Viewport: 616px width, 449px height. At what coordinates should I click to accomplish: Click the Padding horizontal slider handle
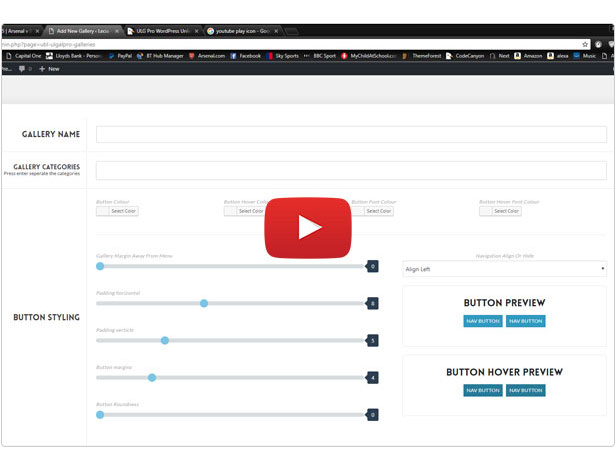coord(204,303)
